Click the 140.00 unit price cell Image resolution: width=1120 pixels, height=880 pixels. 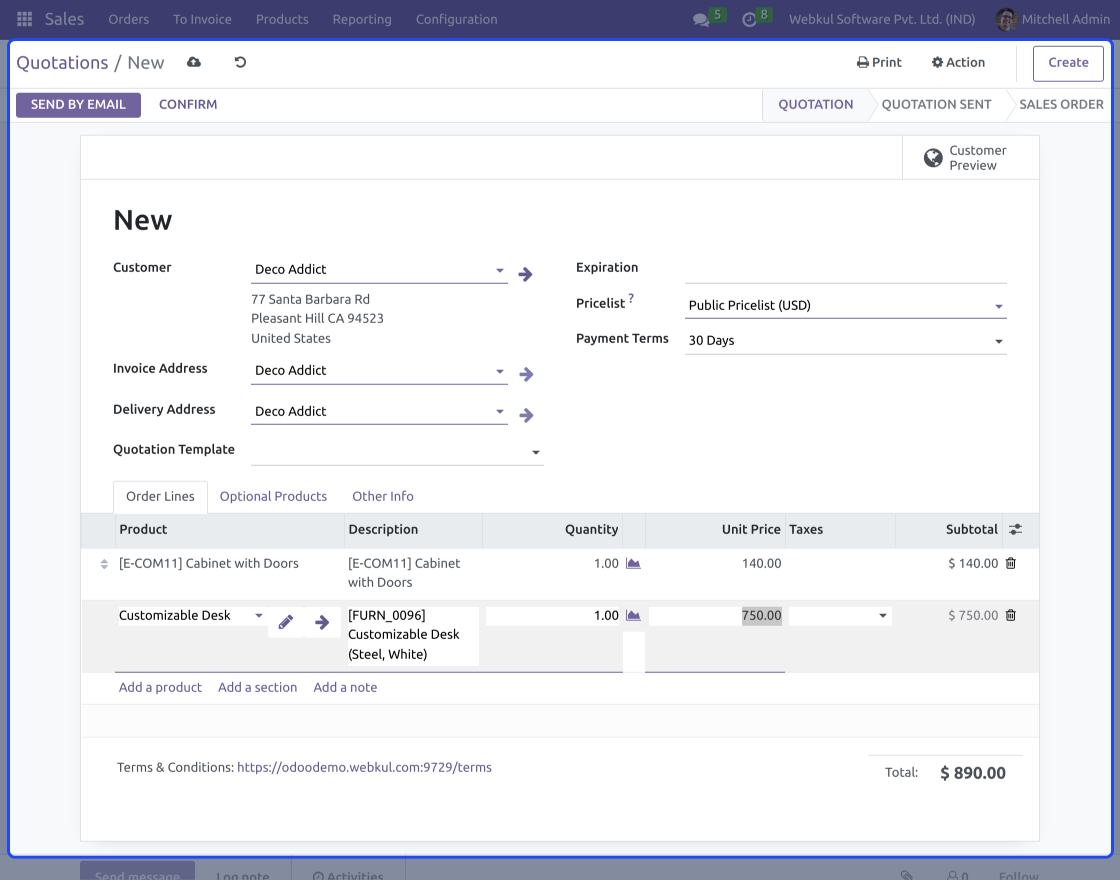click(x=761, y=564)
